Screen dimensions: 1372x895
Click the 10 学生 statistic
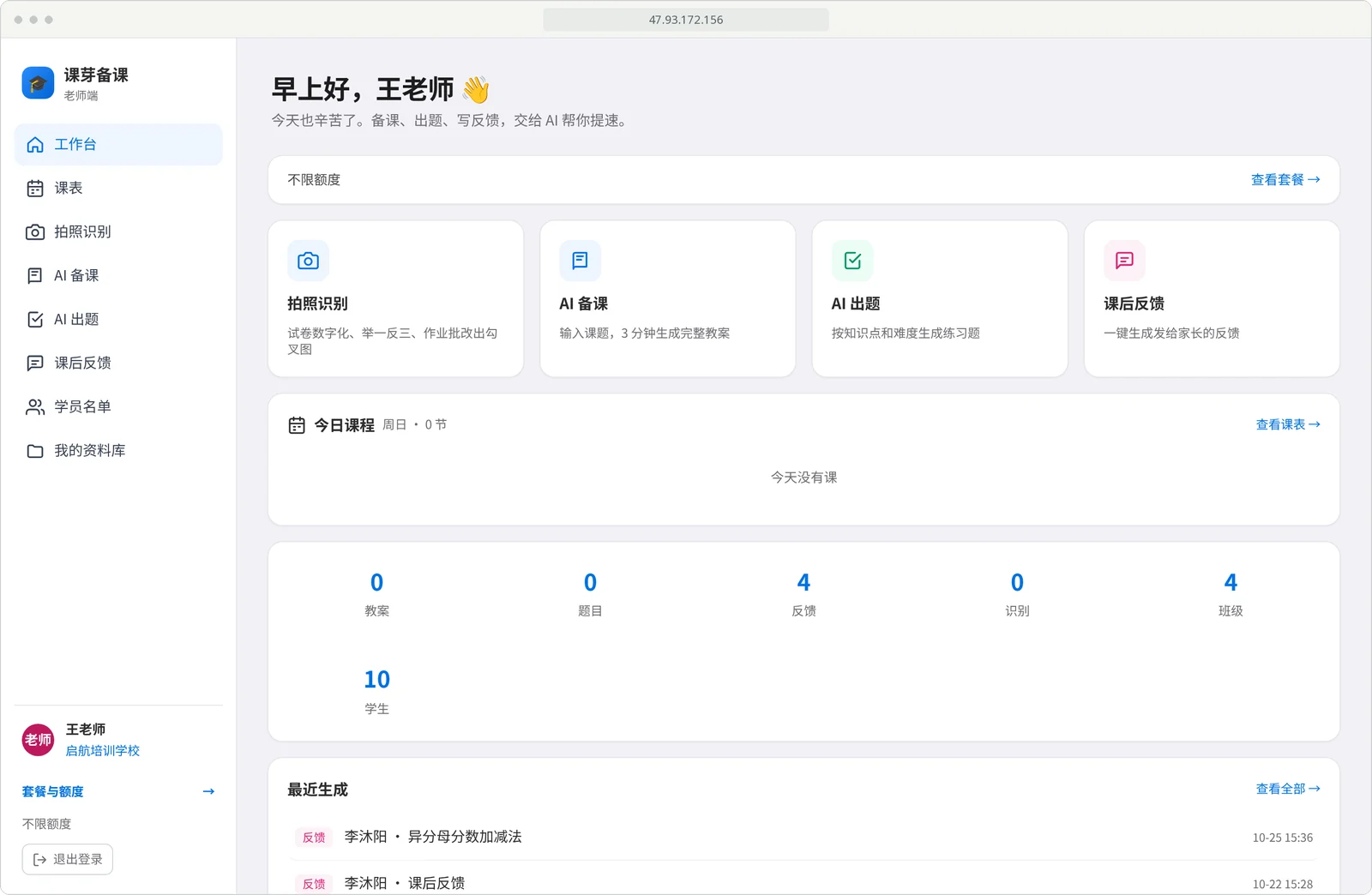coord(377,692)
